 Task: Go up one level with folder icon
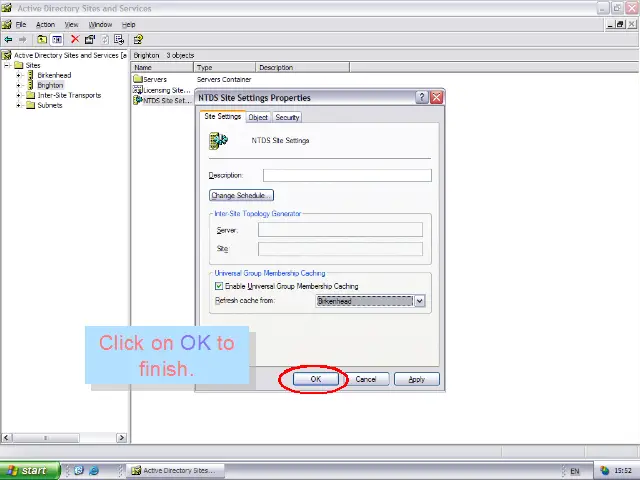pos(42,40)
